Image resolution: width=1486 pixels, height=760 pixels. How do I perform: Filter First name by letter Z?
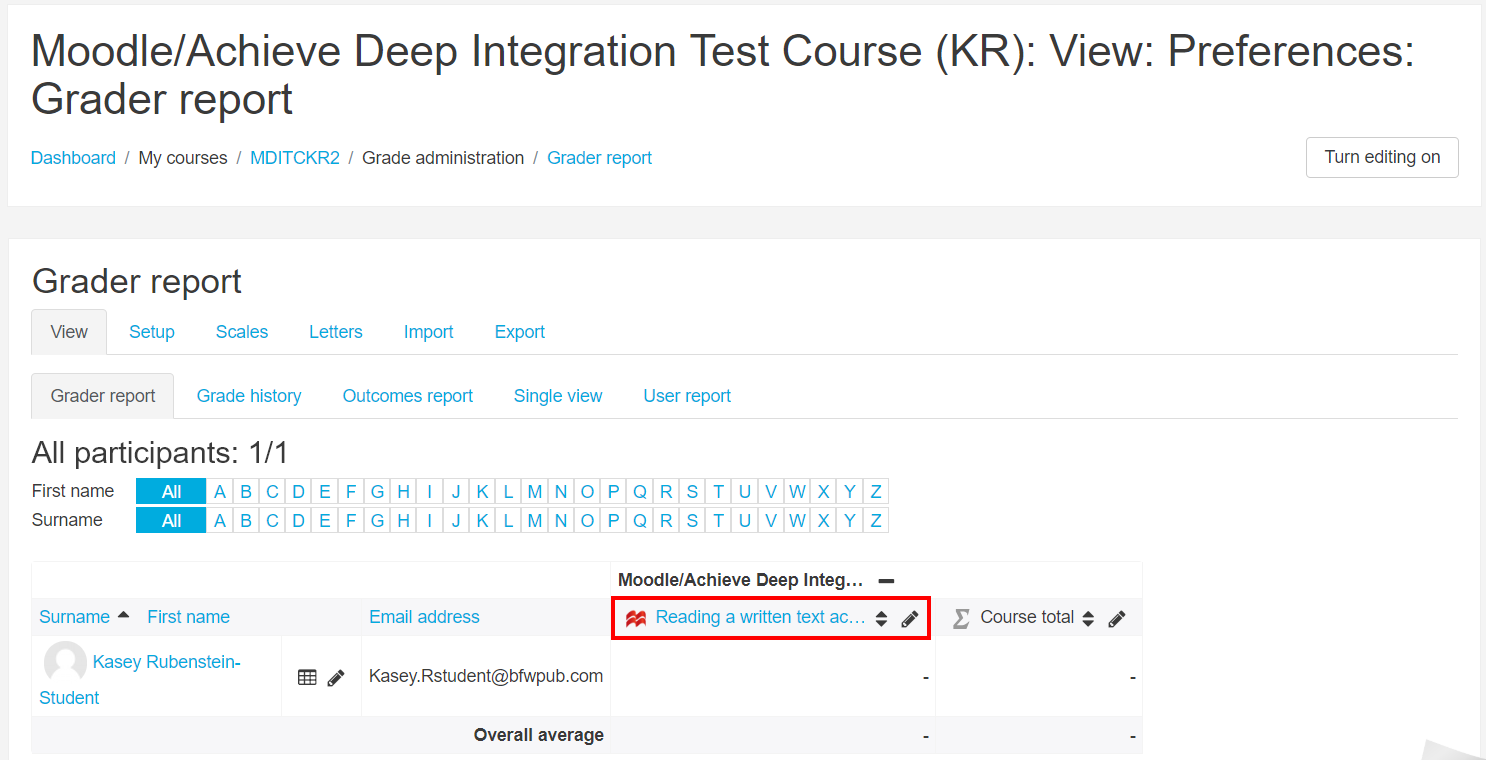[875, 491]
